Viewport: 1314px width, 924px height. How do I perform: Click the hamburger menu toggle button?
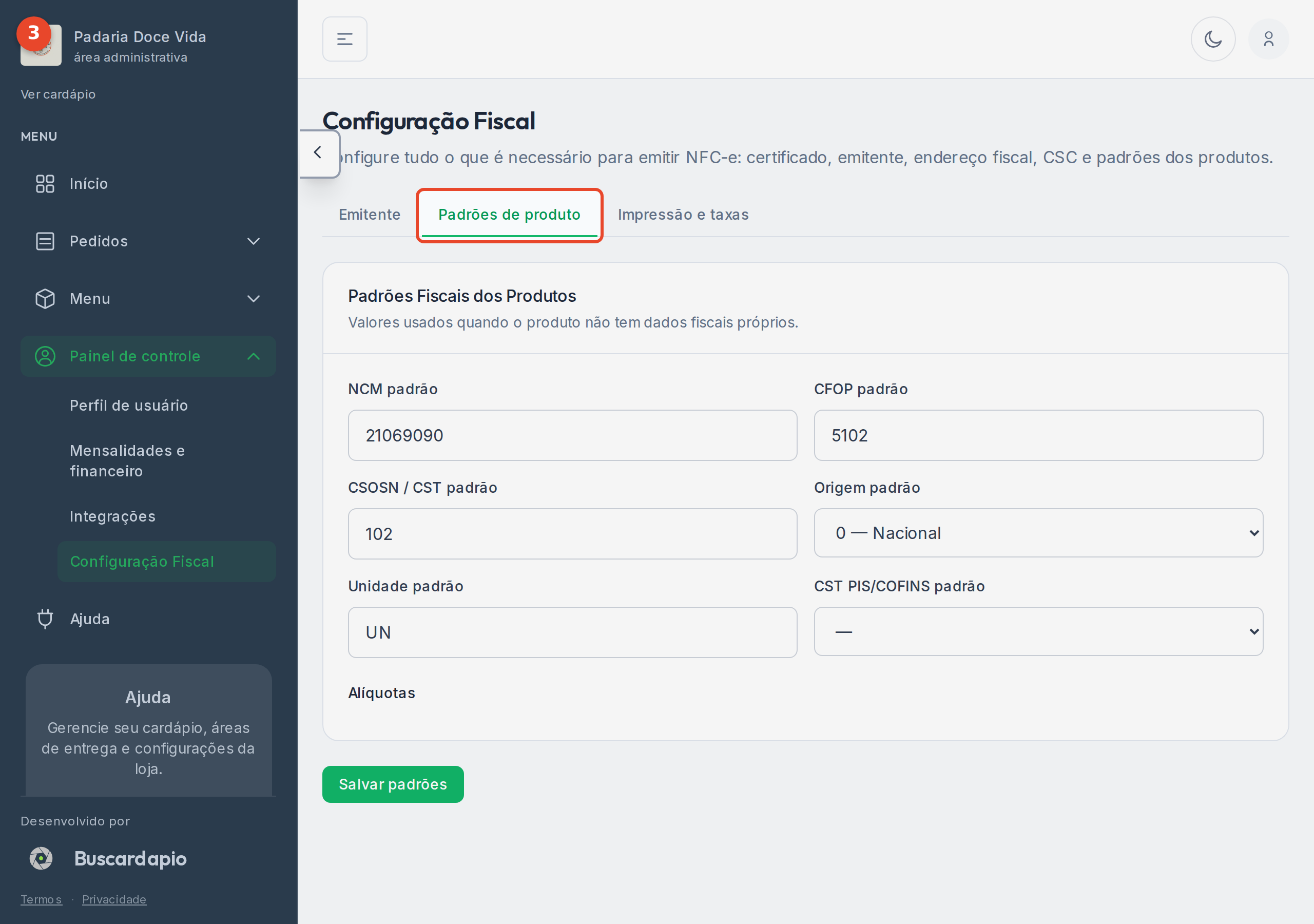tap(344, 39)
